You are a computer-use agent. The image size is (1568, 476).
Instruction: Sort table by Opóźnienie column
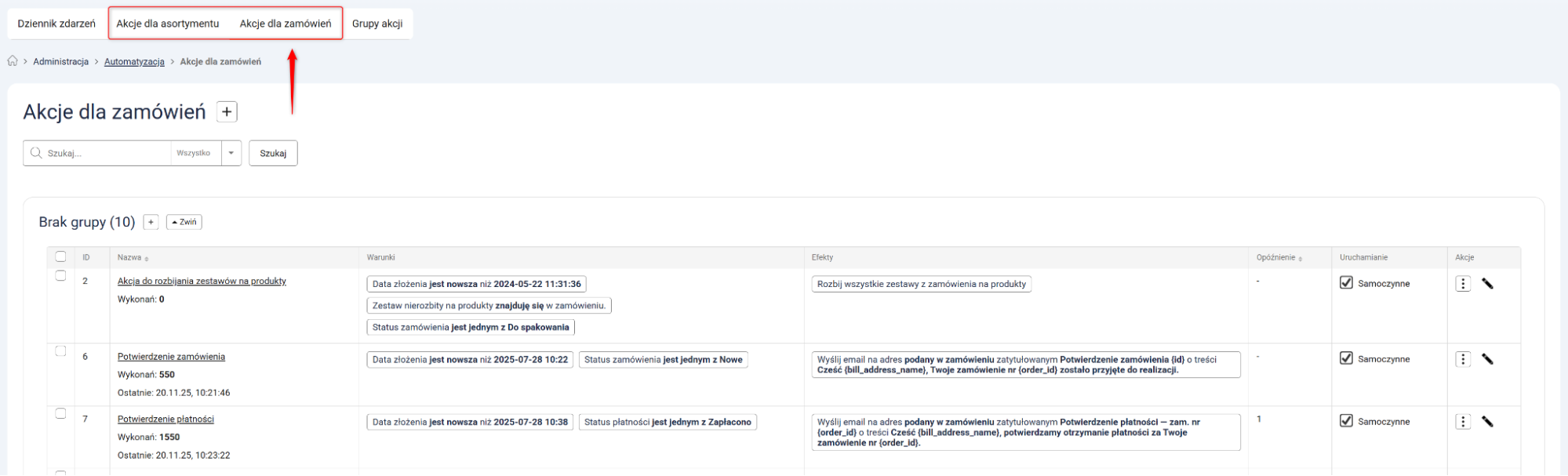pos(1279,258)
